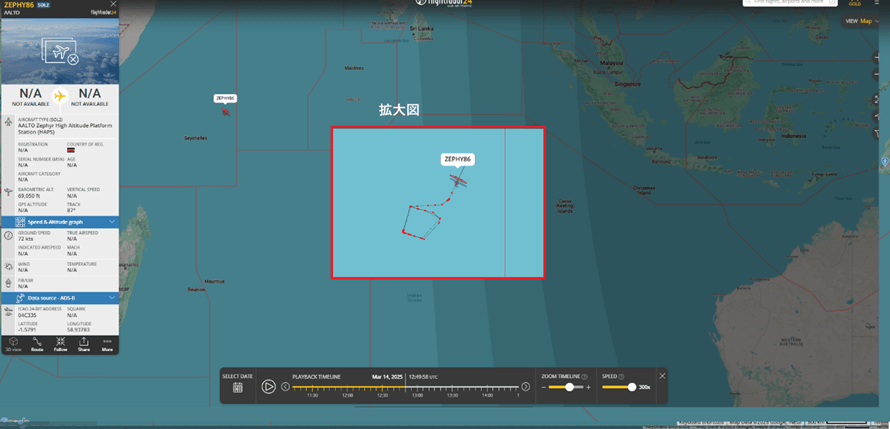Collapse the Speed & Altitude graph section
This screenshot has height=429, width=890.
112,221
